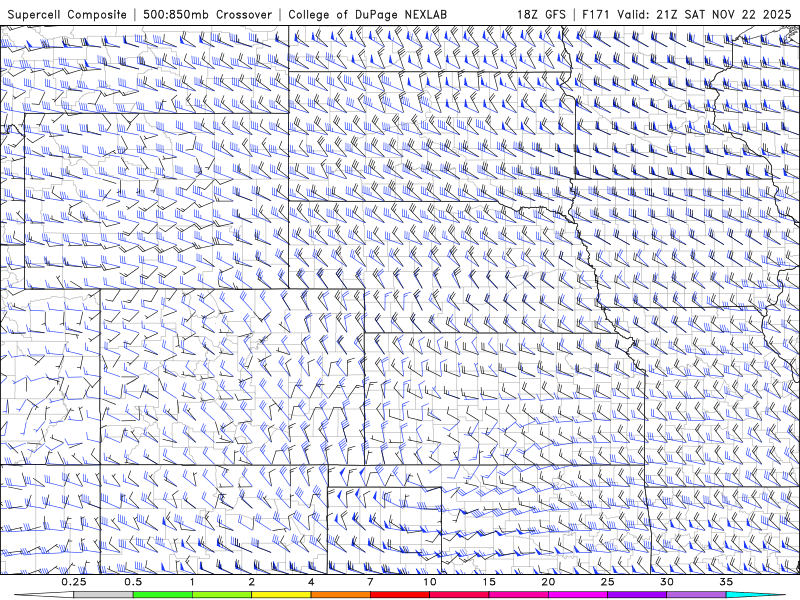
Task: Select the white below-0.25 arrow segment
Action: point(44,595)
